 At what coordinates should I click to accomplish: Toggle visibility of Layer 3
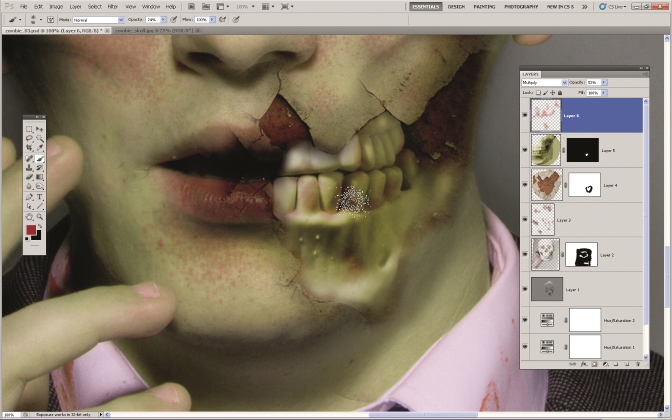click(525, 220)
